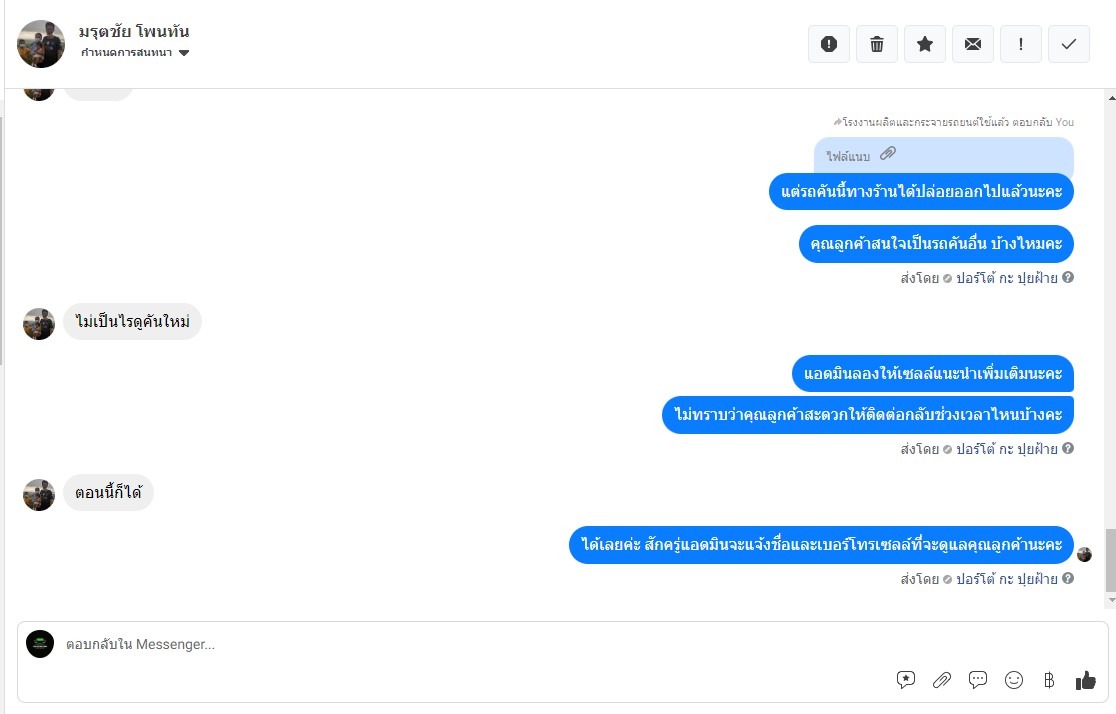Mark conversation done with checkmark button
The height and width of the screenshot is (714, 1116).
[x=1068, y=44]
